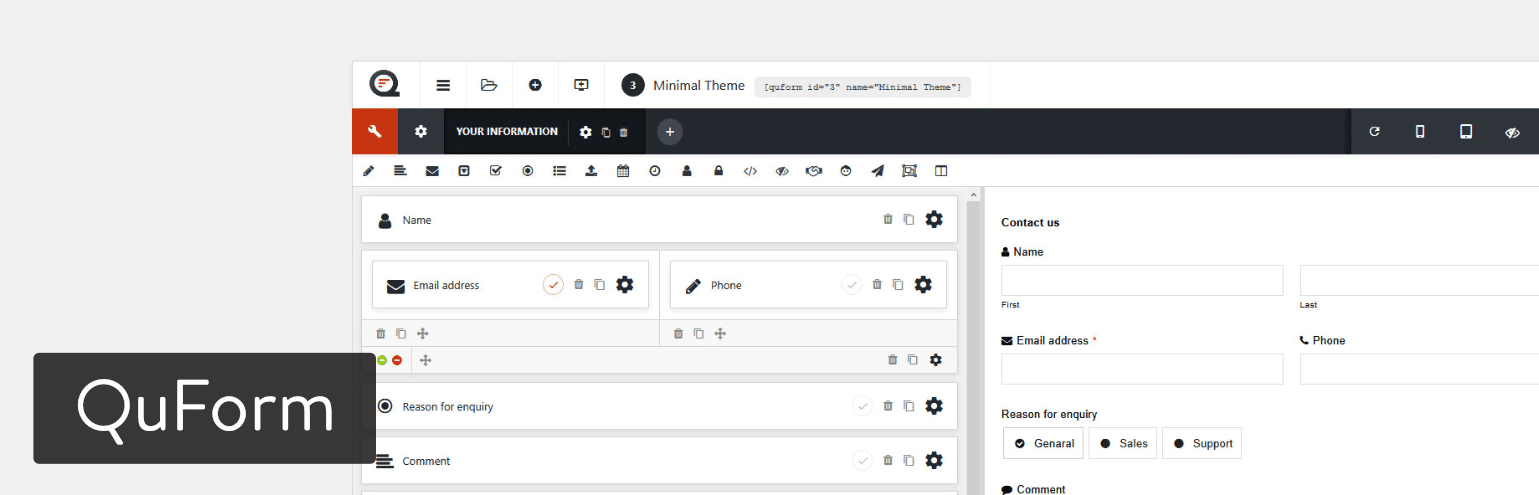Add a Password lock field
Screen dimensions: 1539x495
tap(718, 171)
